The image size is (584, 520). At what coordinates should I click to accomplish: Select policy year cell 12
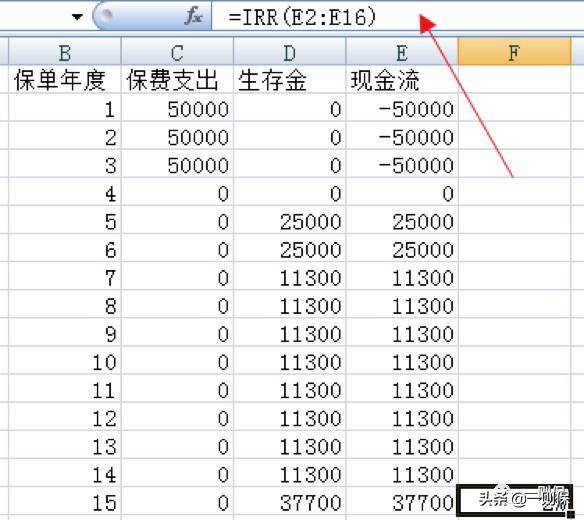(65, 416)
